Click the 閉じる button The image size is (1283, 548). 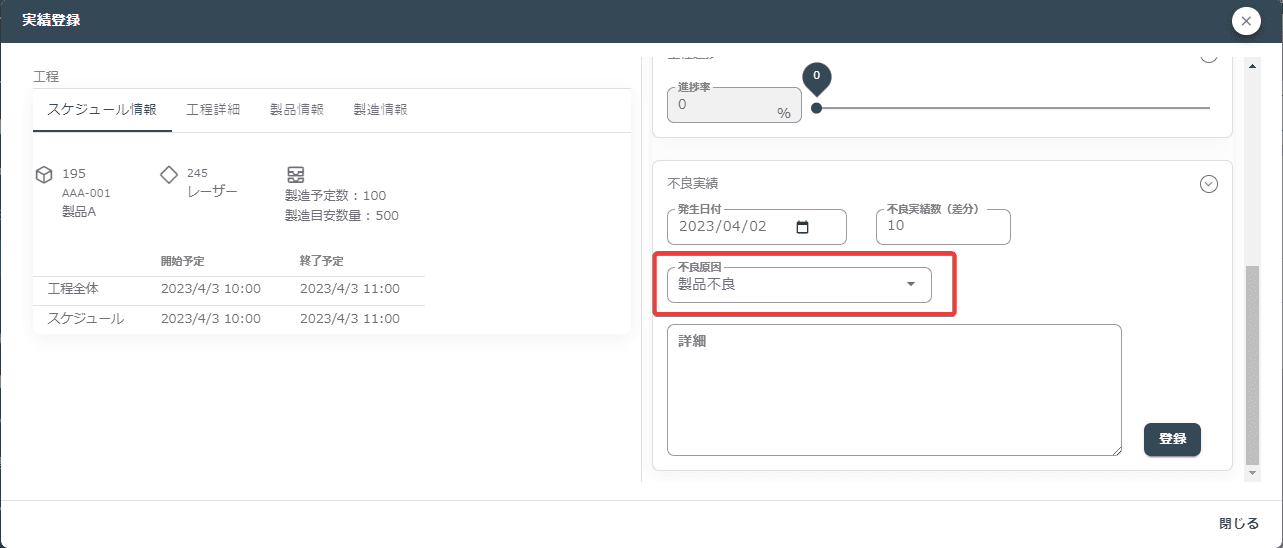tap(1239, 524)
